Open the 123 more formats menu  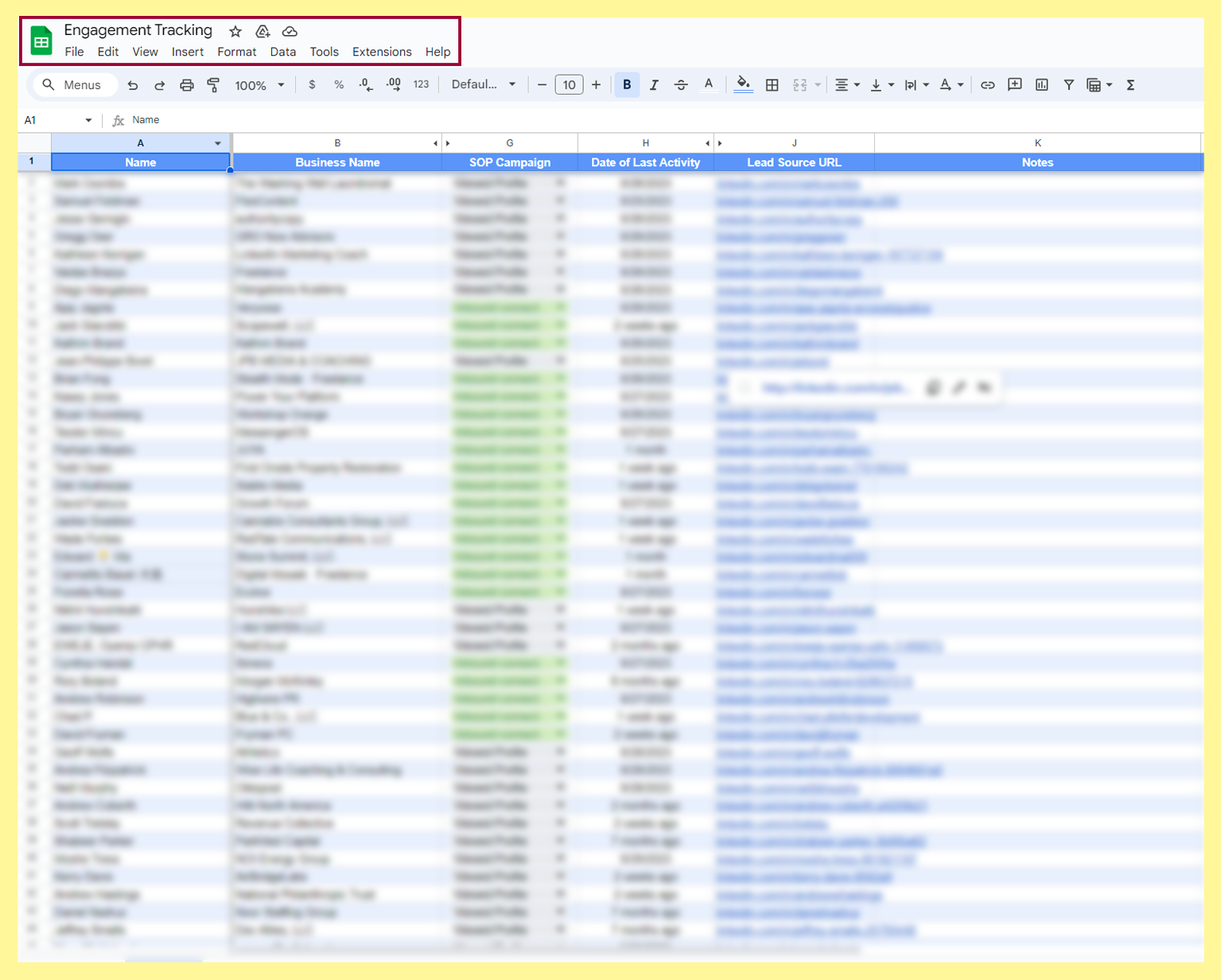point(421,84)
